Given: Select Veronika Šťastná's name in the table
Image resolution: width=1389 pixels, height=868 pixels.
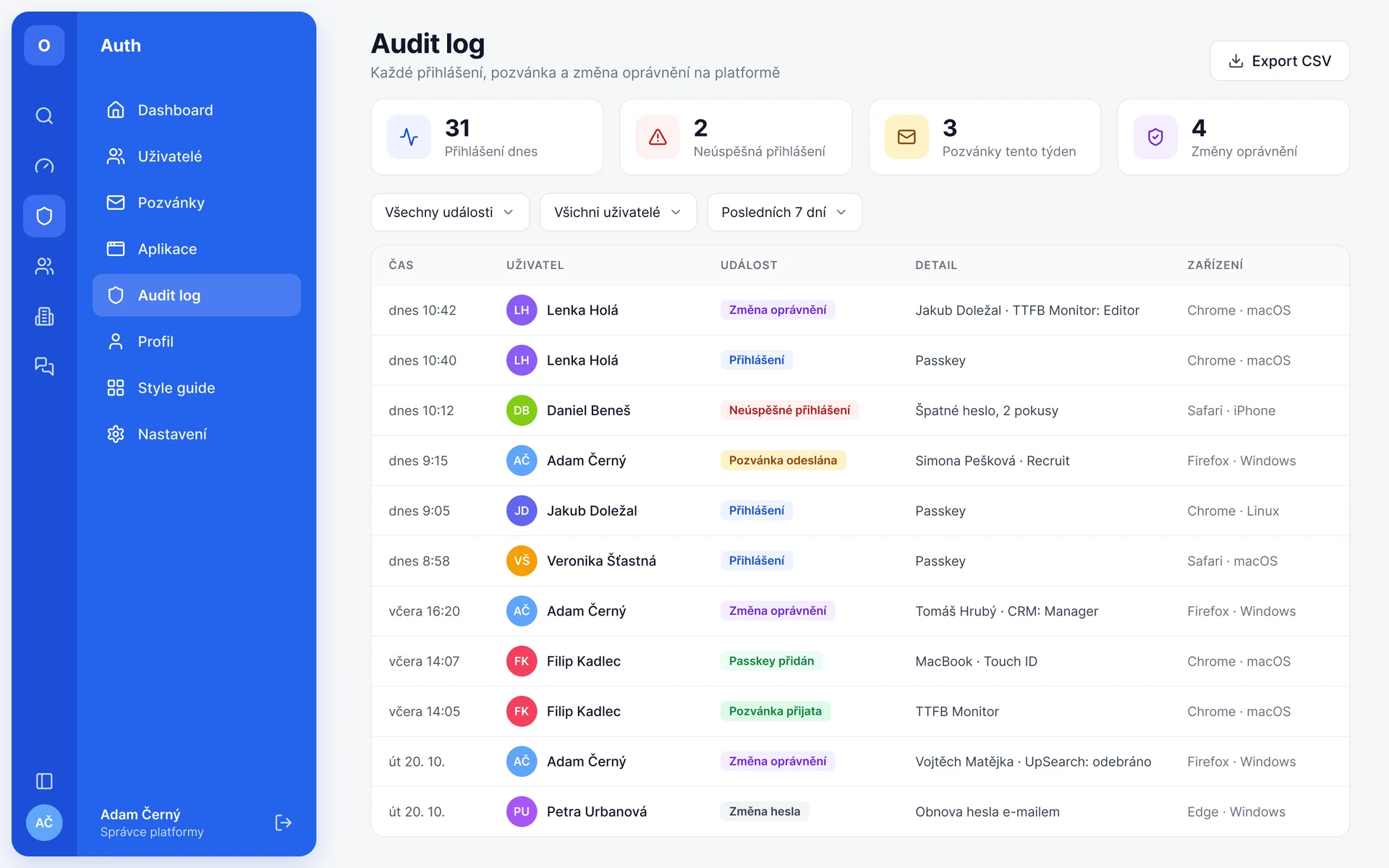Looking at the screenshot, I should point(601,561).
